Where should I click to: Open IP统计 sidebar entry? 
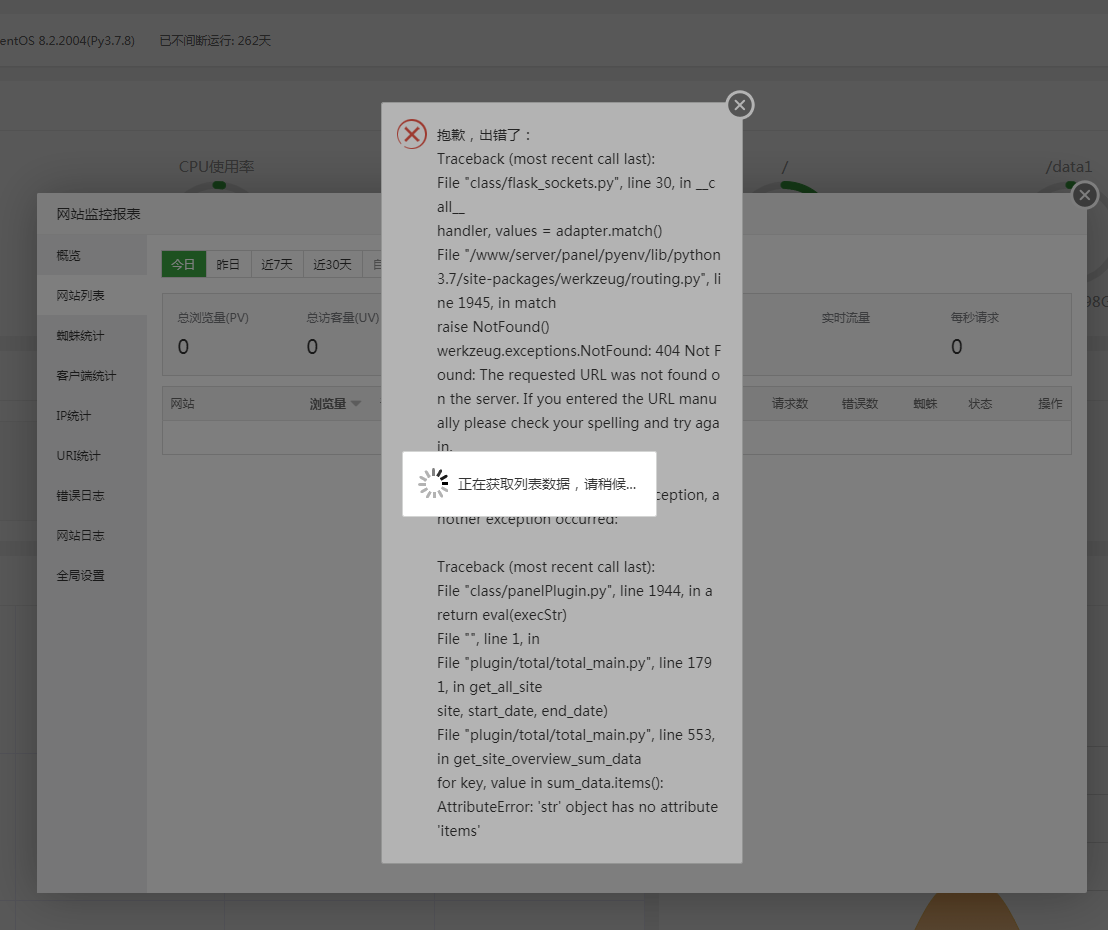[x=92, y=416]
